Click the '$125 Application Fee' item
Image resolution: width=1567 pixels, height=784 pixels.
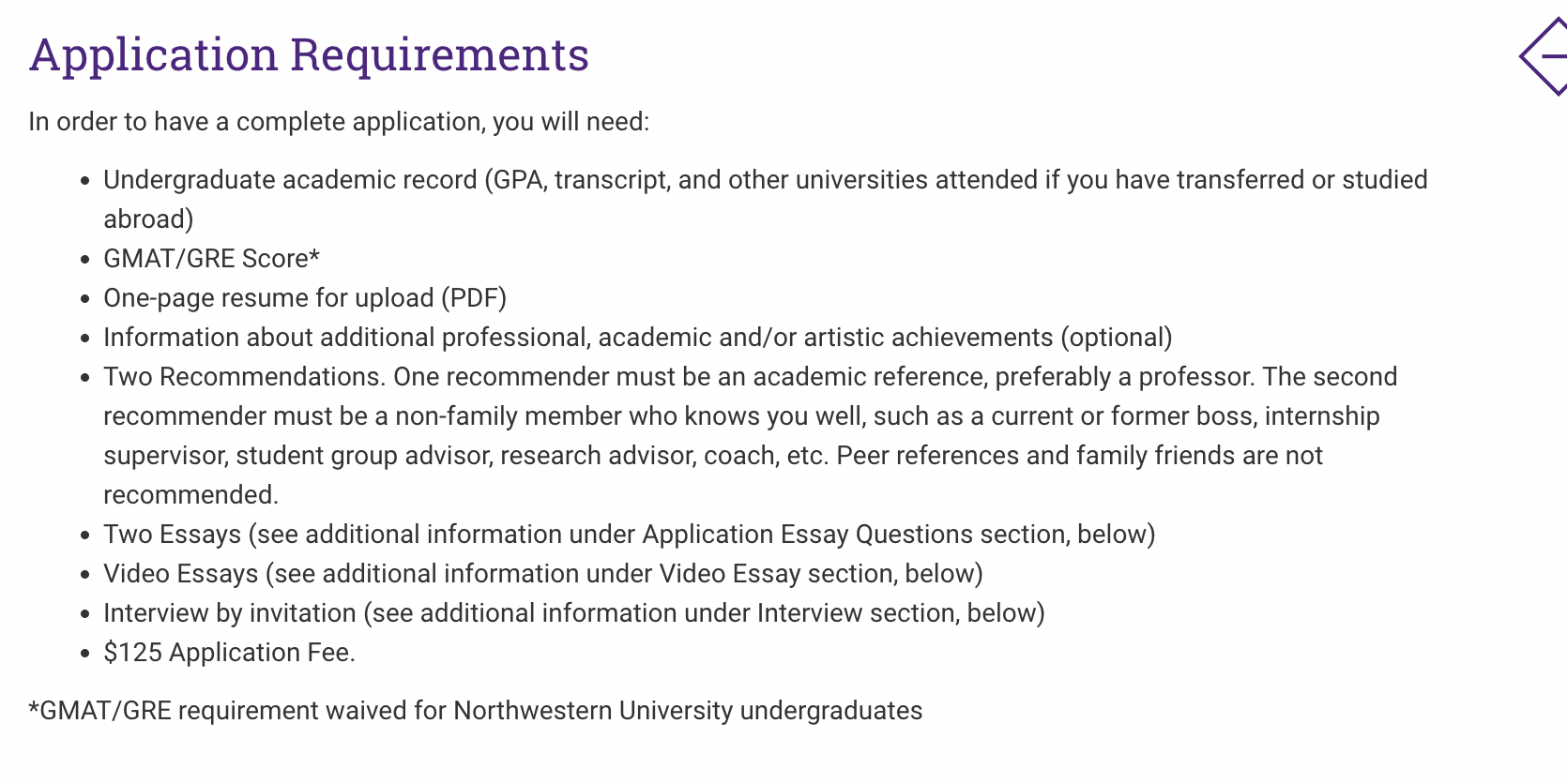(x=229, y=653)
